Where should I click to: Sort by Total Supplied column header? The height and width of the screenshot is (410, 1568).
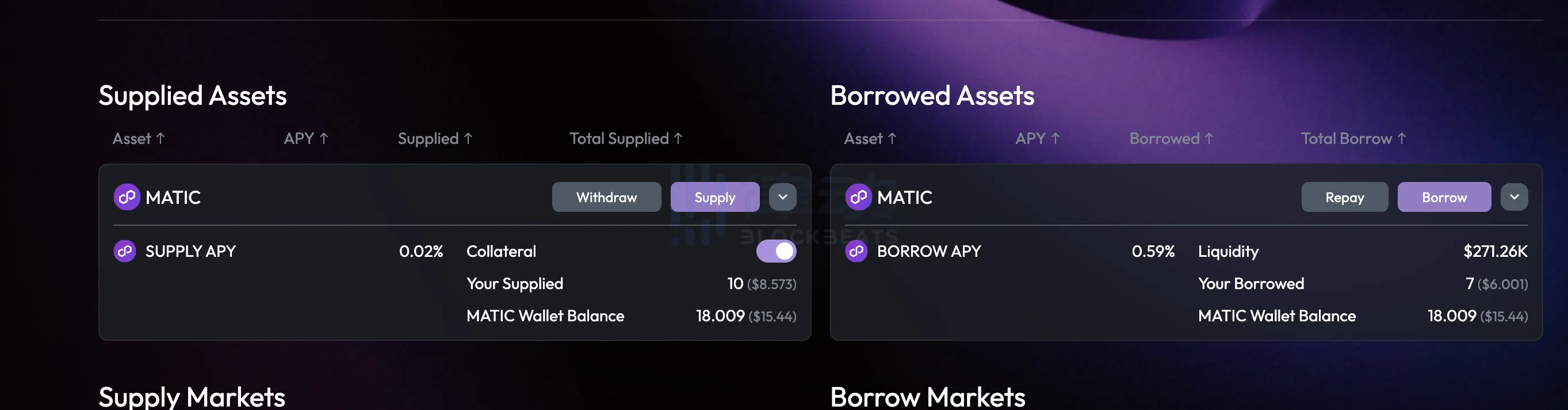point(618,138)
